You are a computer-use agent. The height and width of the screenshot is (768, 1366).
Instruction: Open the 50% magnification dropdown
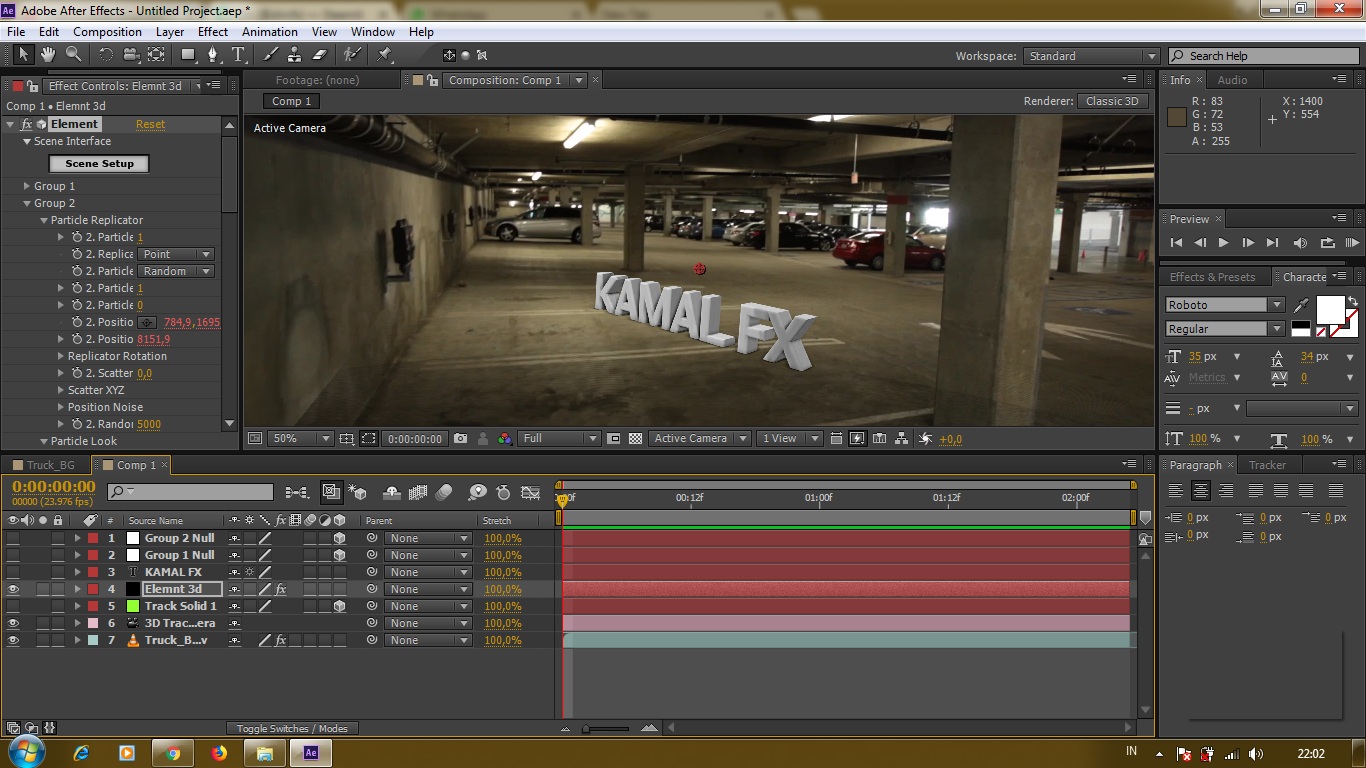(300, 438)
